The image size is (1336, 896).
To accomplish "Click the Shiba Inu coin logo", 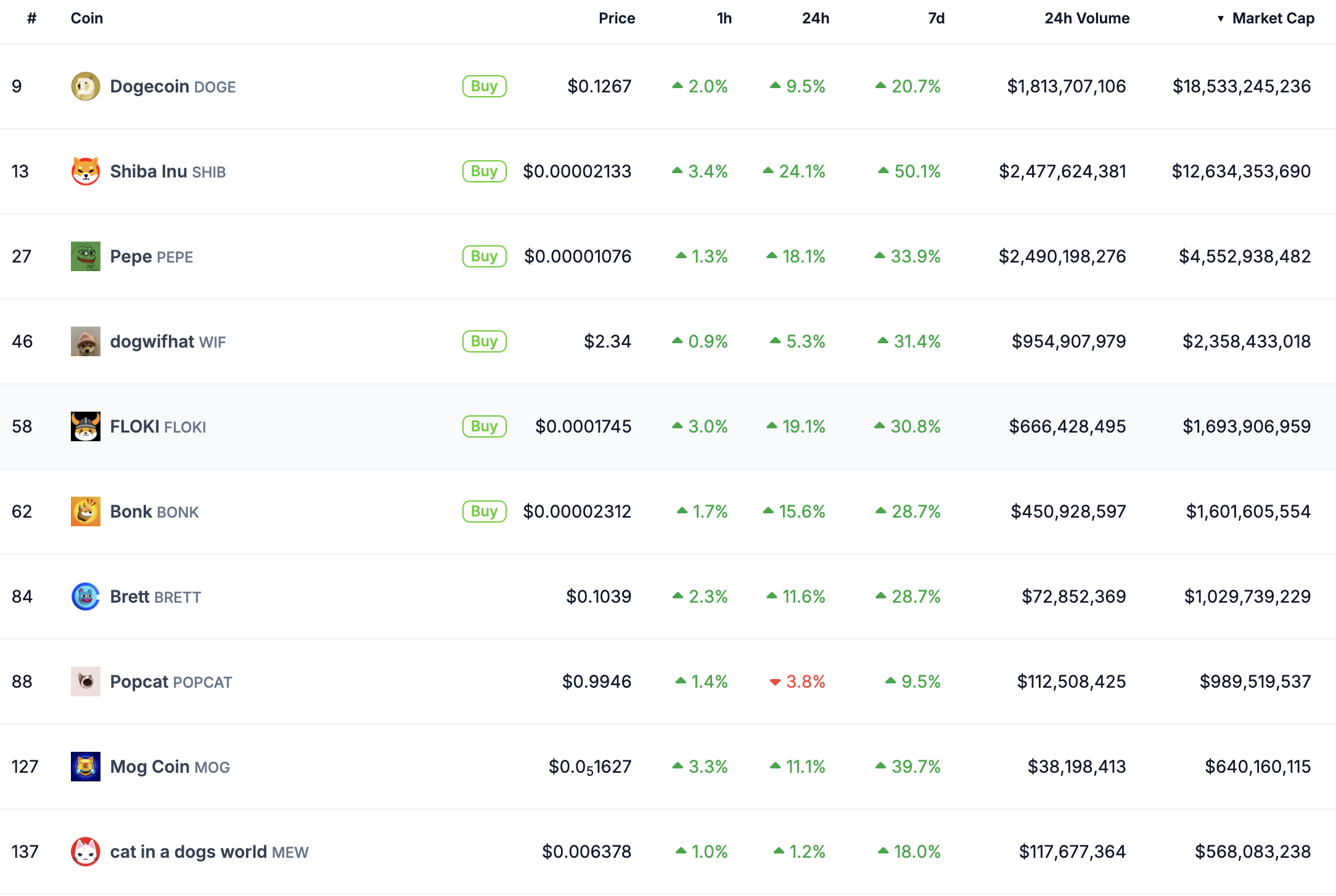I will pos(85,171).
